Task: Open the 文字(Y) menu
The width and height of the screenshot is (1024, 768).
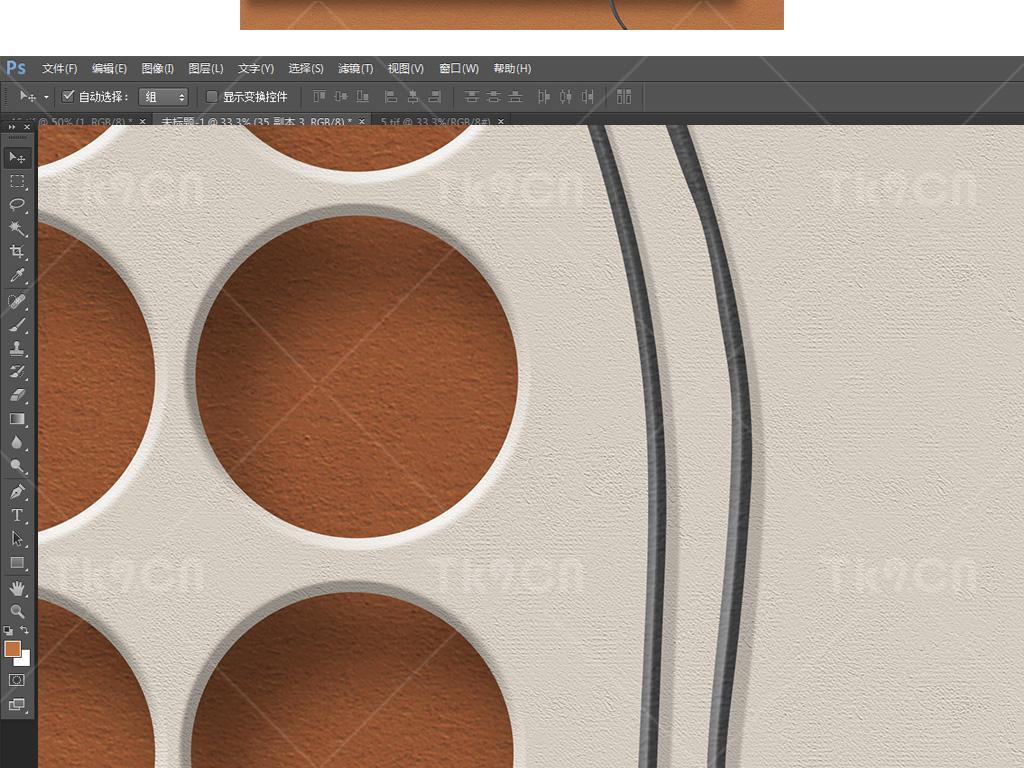Action: [255, 69]
